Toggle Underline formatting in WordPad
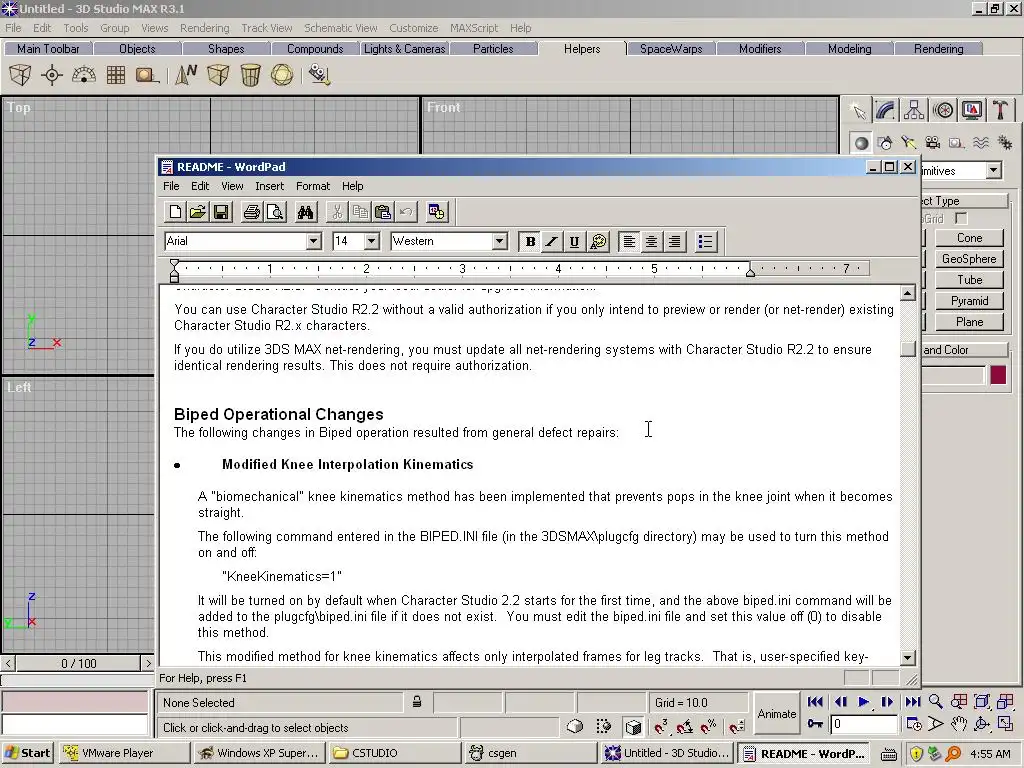 [575, 242]
